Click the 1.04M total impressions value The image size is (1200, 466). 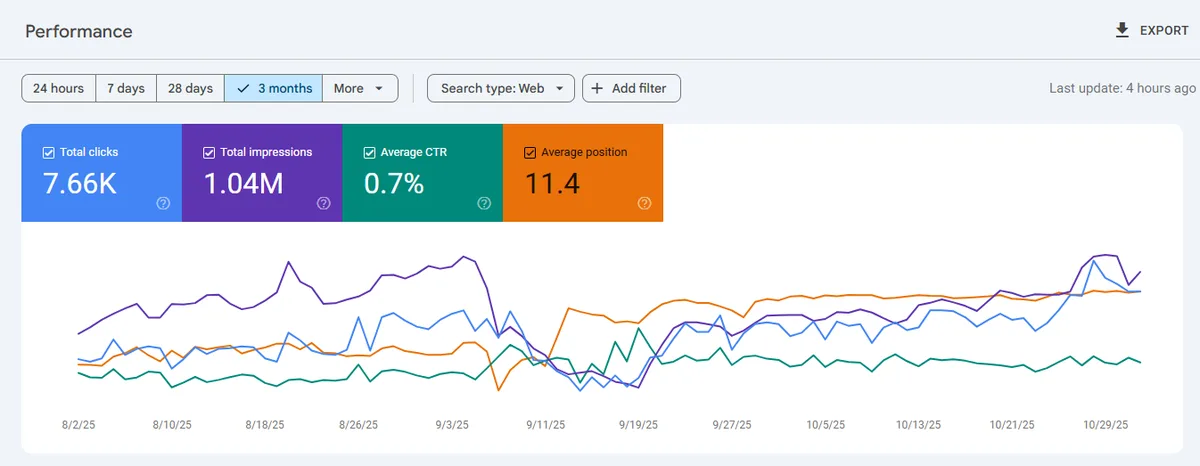pos(243,184)
